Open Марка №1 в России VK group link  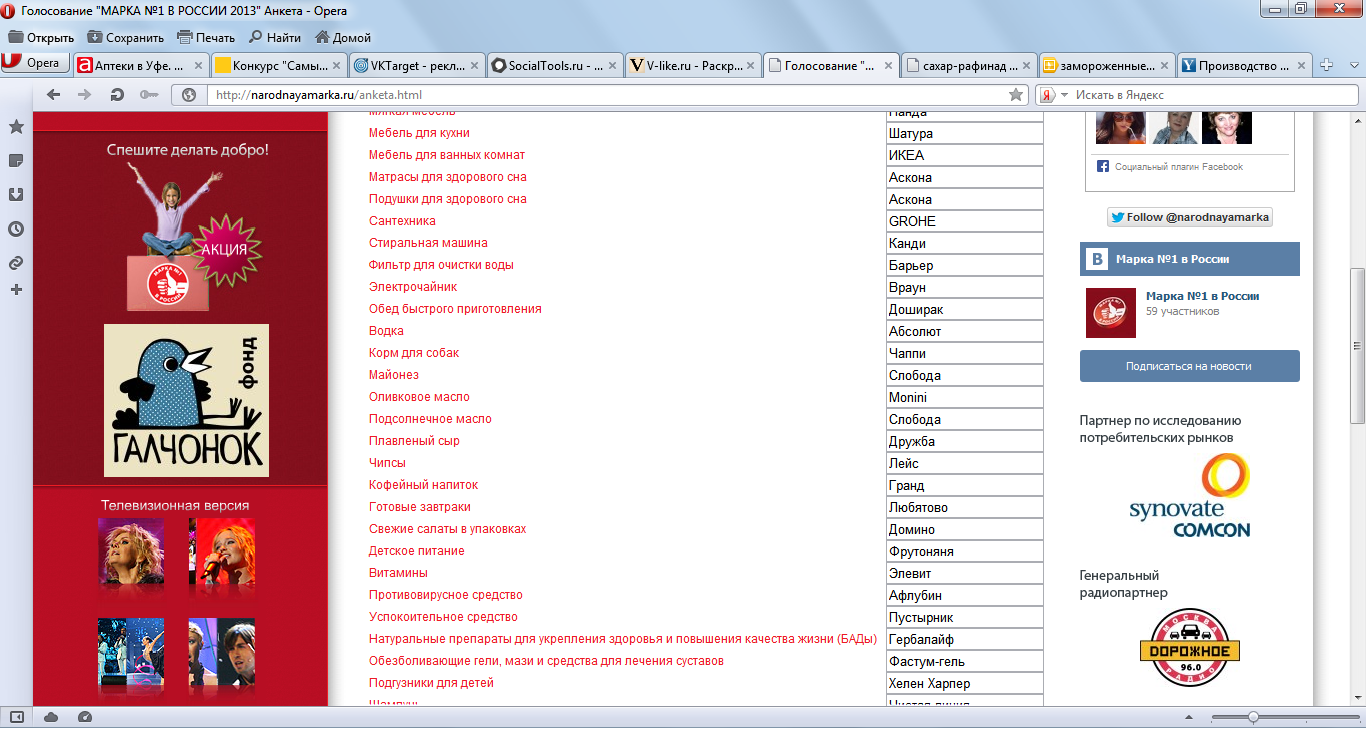pyautogui.click(x=1203, y=296)
